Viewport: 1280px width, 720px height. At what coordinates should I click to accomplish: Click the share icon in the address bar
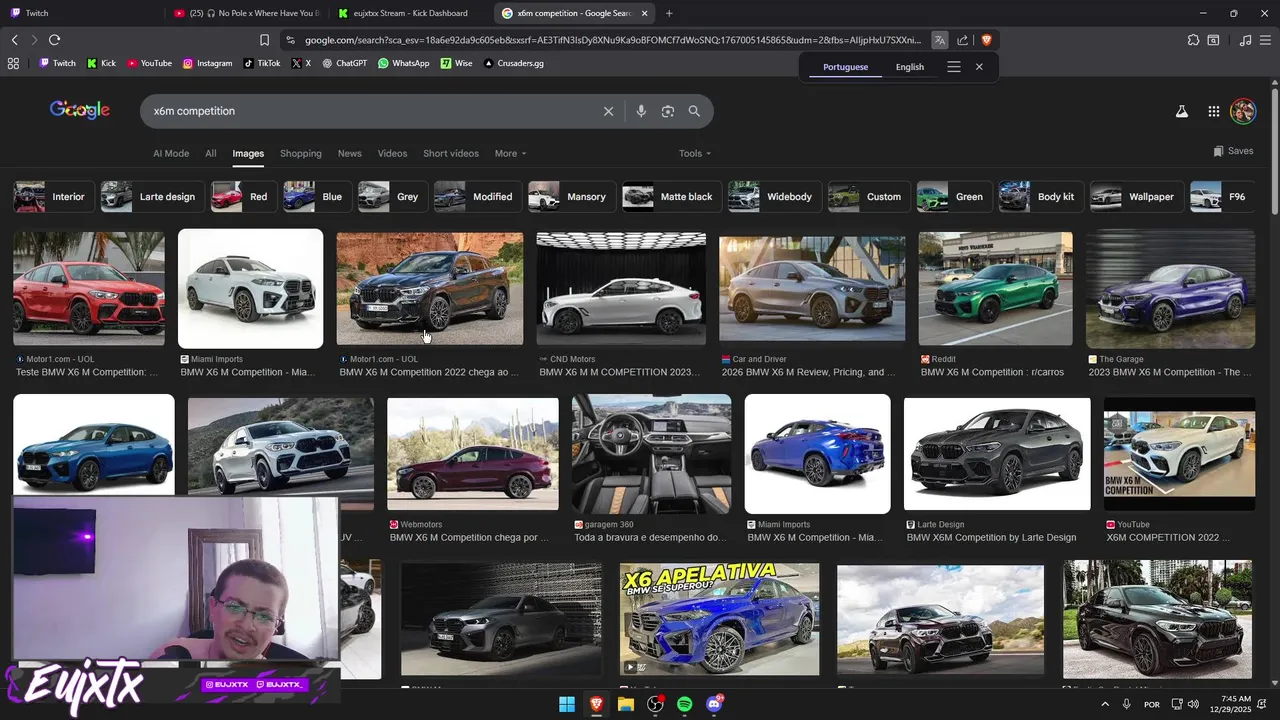pyautogui.click(x=963, y=40)
